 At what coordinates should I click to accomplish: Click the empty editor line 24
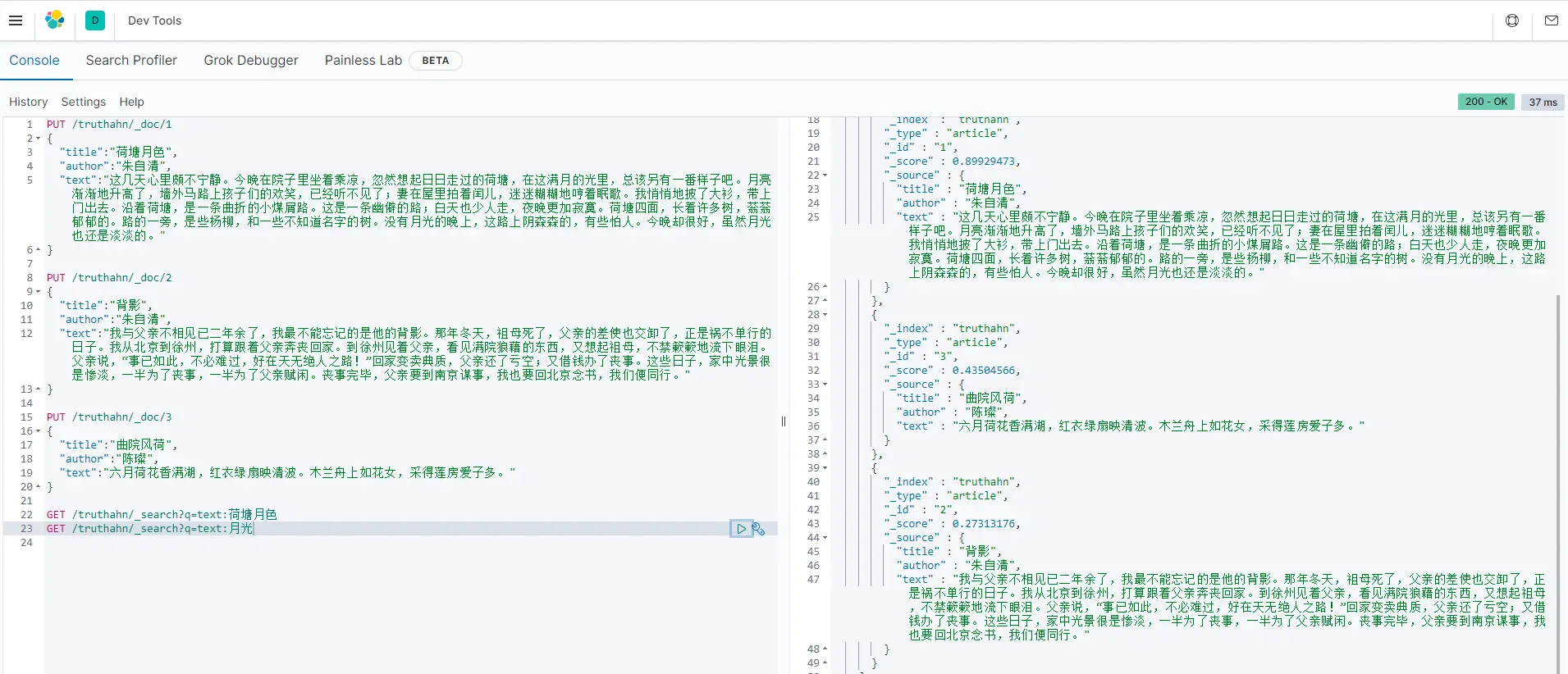[410, 543]
